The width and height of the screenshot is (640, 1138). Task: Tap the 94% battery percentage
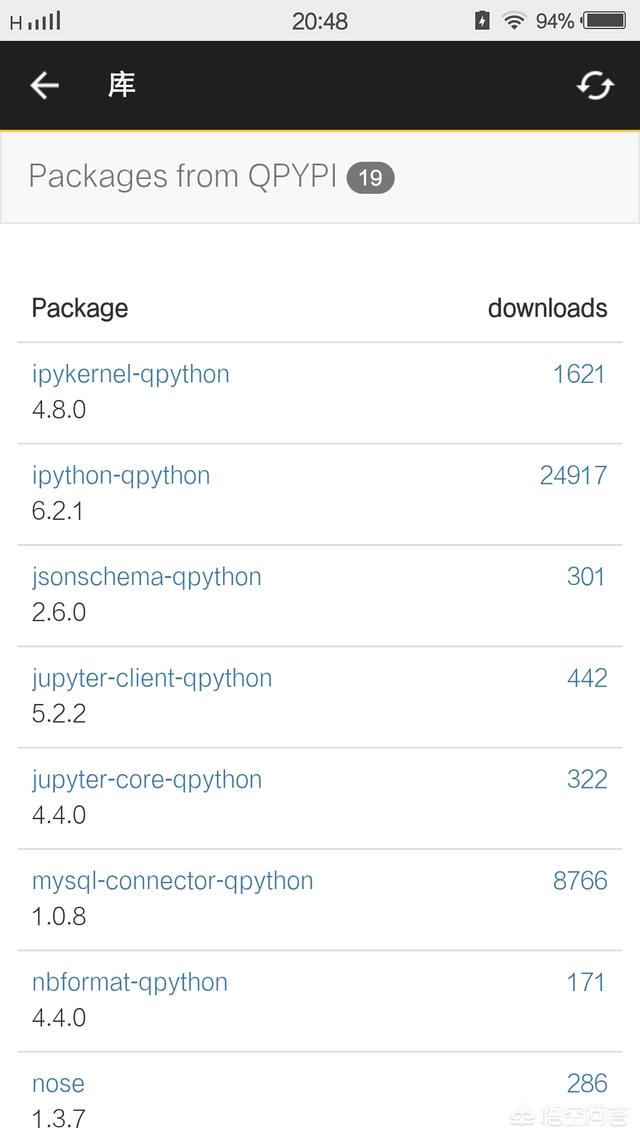(x=554, y=21)
